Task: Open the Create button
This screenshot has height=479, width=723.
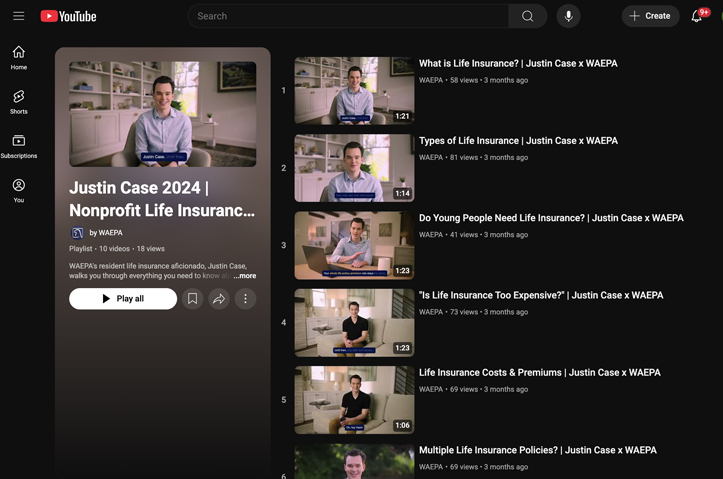Action: point(650,16)
